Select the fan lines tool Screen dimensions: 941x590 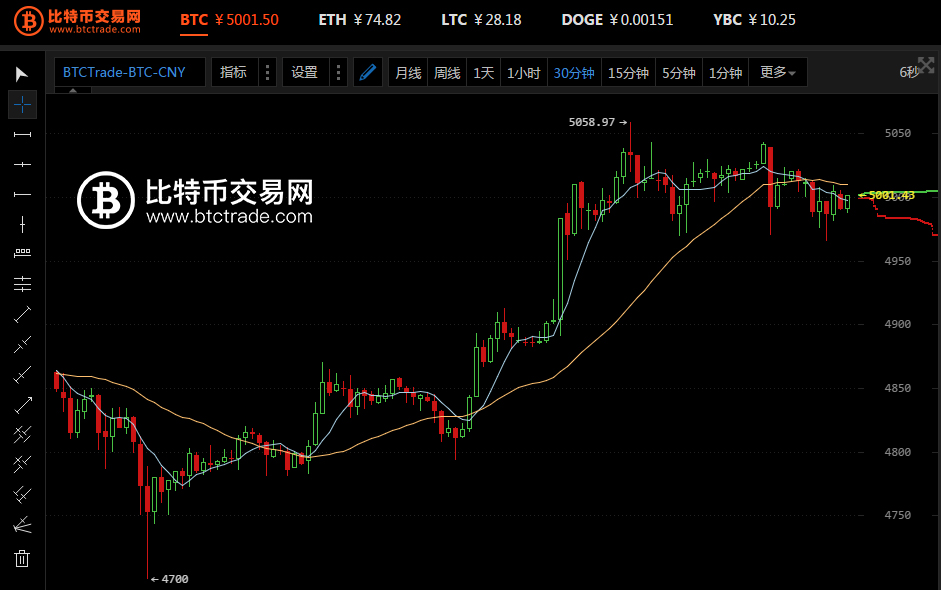[22, 526]
